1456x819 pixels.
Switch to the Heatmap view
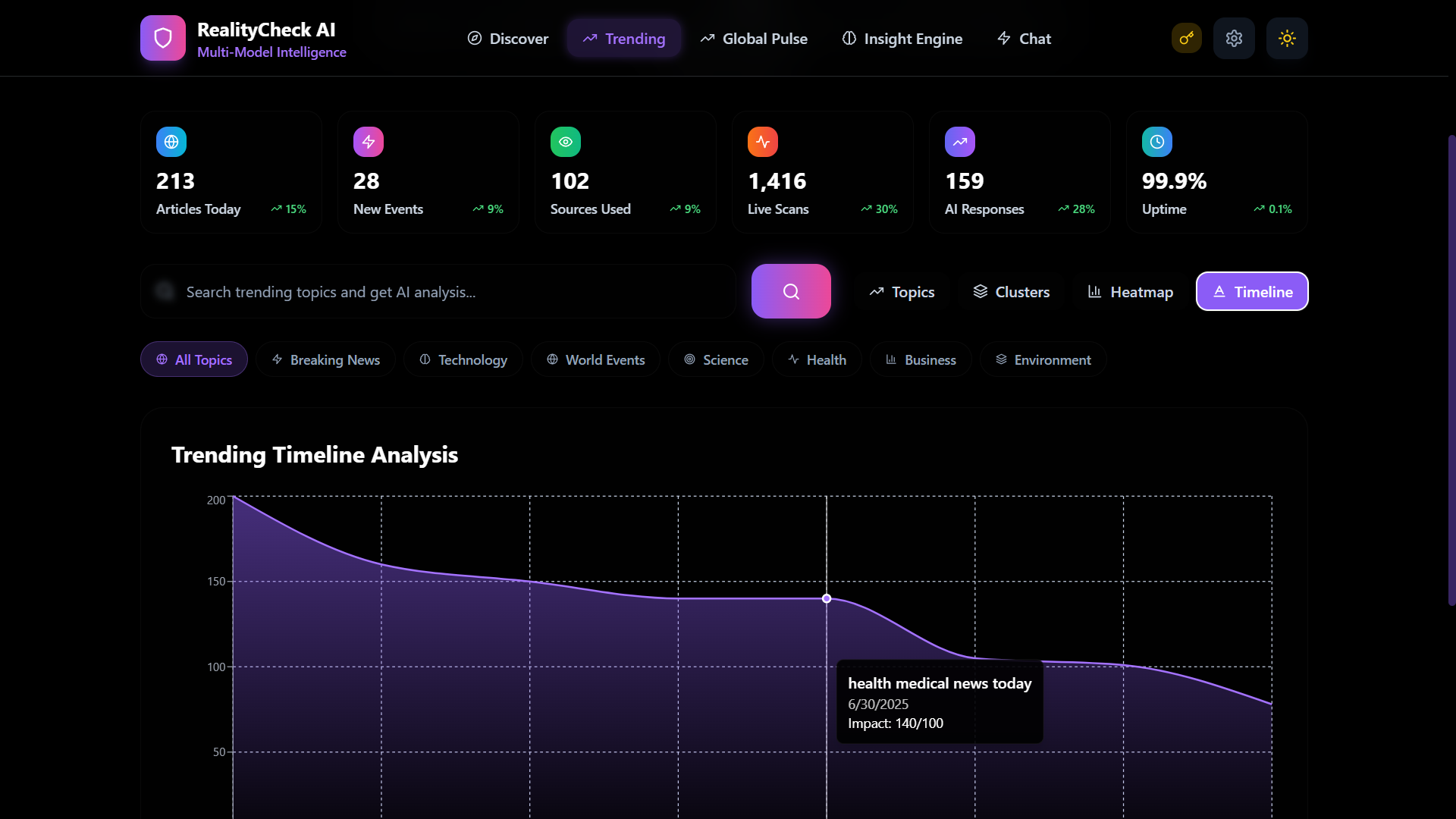click(1130, 292)
